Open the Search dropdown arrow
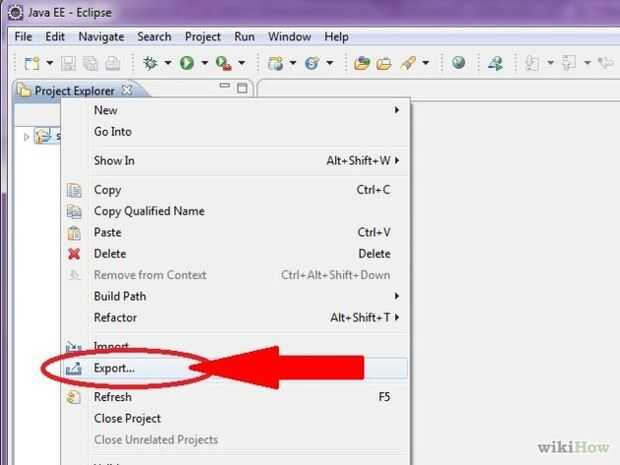 (x=426, y=62)
